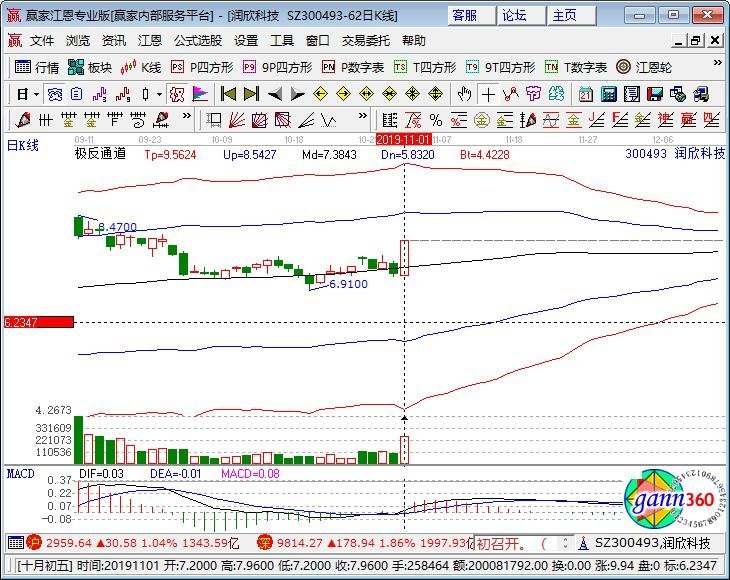Step forward with the black right arrow

pyautogui.click(x=297, y=94)
